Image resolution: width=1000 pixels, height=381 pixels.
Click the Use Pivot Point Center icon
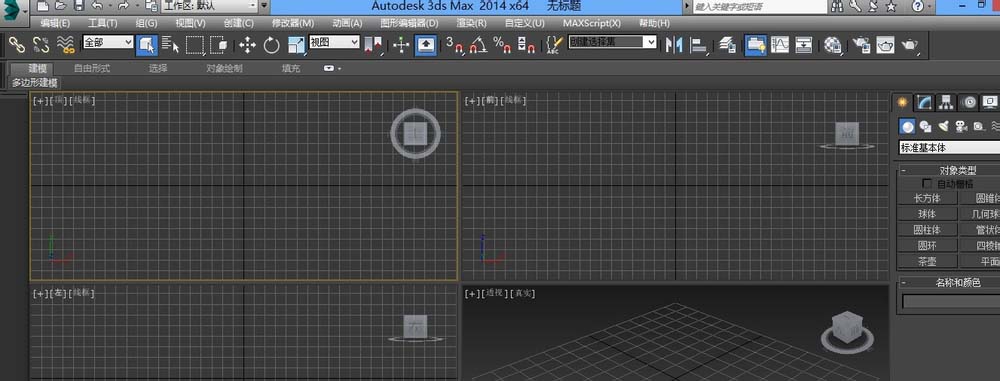pos(373,45)
